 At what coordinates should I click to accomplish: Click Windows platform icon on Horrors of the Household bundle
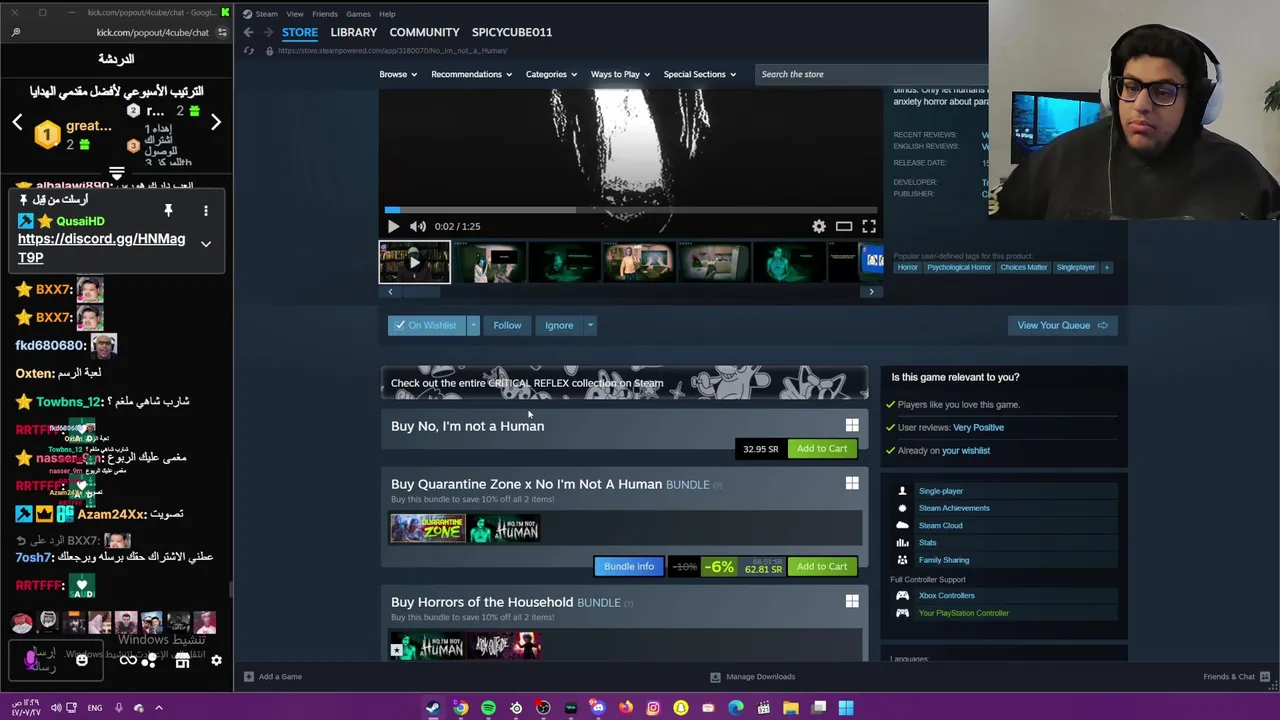tap(852, 602)
